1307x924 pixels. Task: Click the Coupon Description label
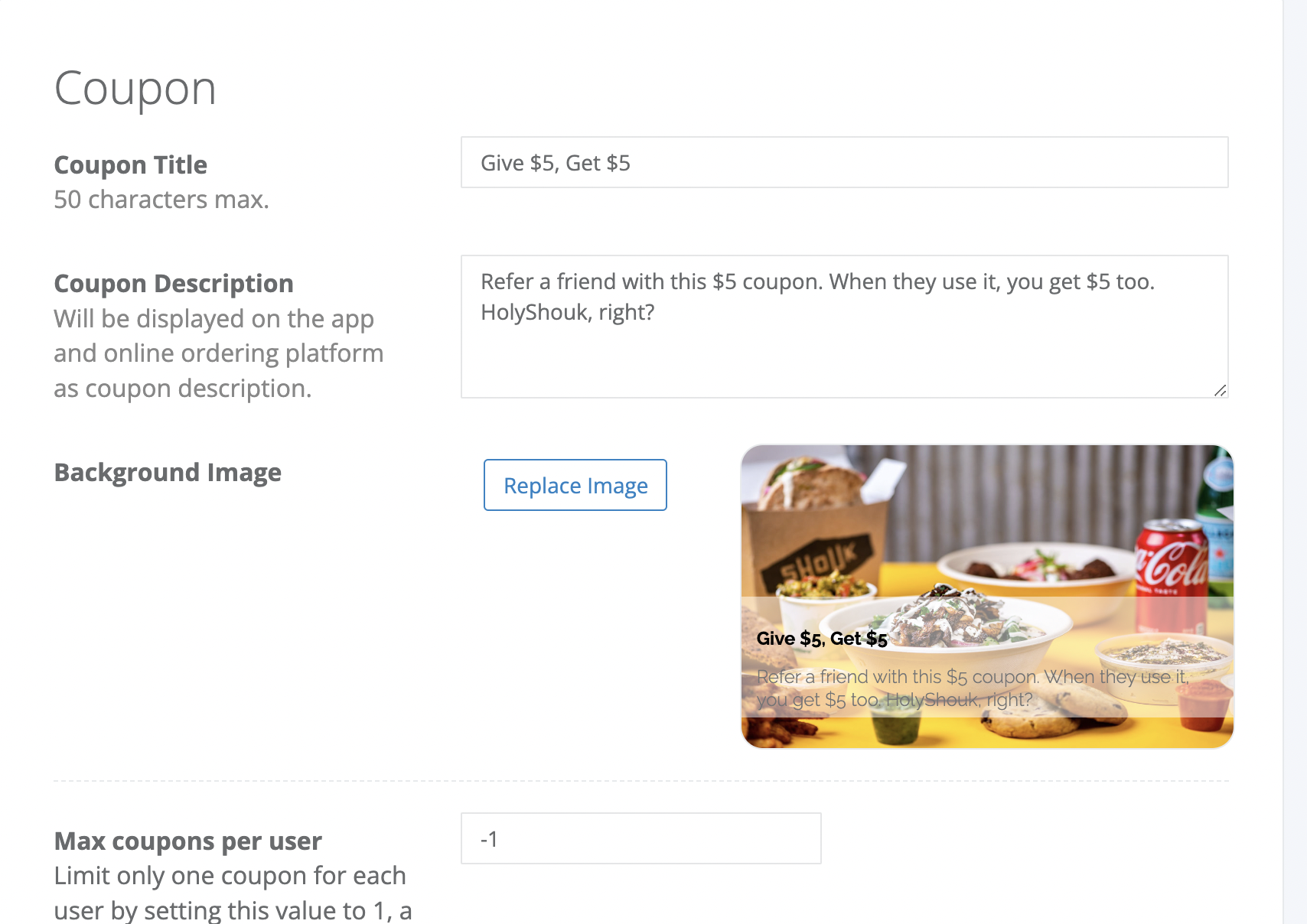pos(174,283)
